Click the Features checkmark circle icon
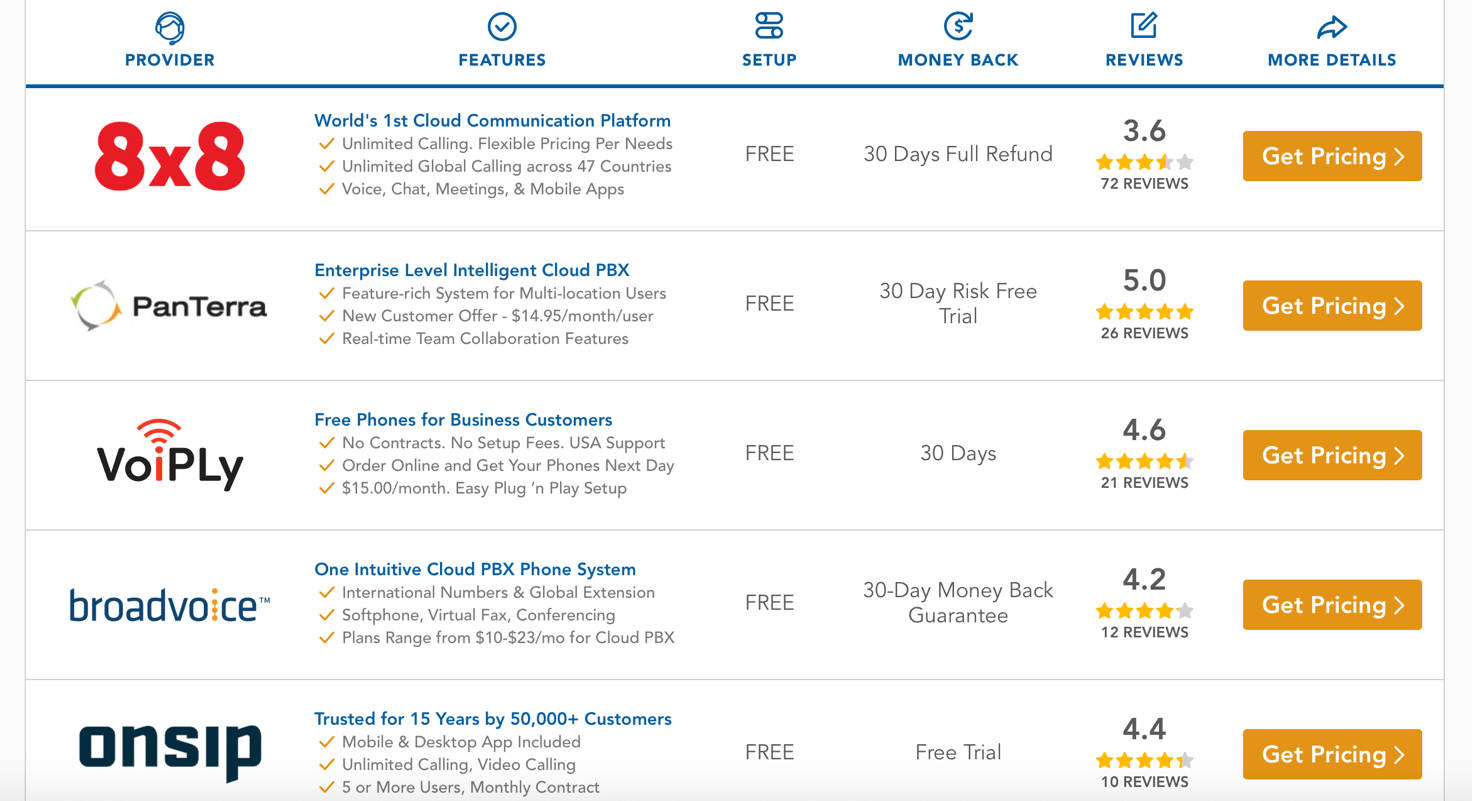1472x801 pixels. 502,26
